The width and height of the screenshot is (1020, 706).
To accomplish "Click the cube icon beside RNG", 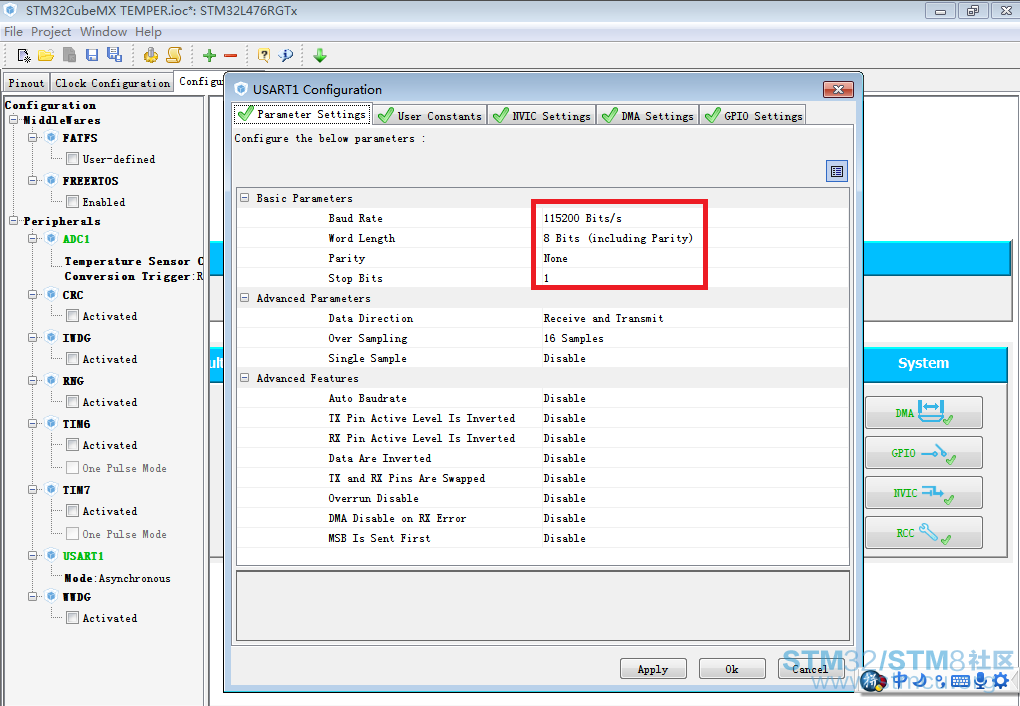I will coord(51,381).
